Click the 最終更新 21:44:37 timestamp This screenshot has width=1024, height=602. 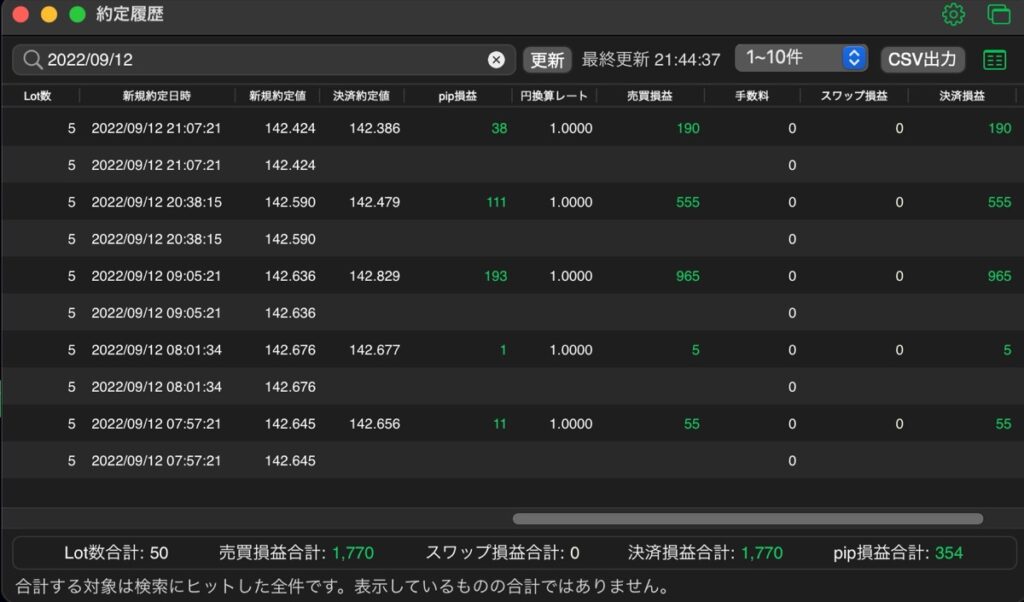(650, 59)
